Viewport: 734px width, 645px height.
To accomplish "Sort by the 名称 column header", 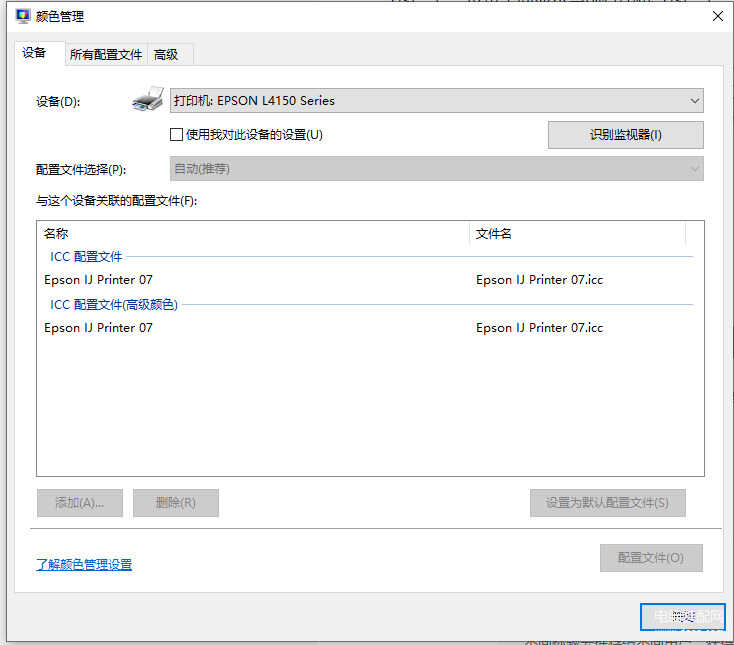I will 250,233.
